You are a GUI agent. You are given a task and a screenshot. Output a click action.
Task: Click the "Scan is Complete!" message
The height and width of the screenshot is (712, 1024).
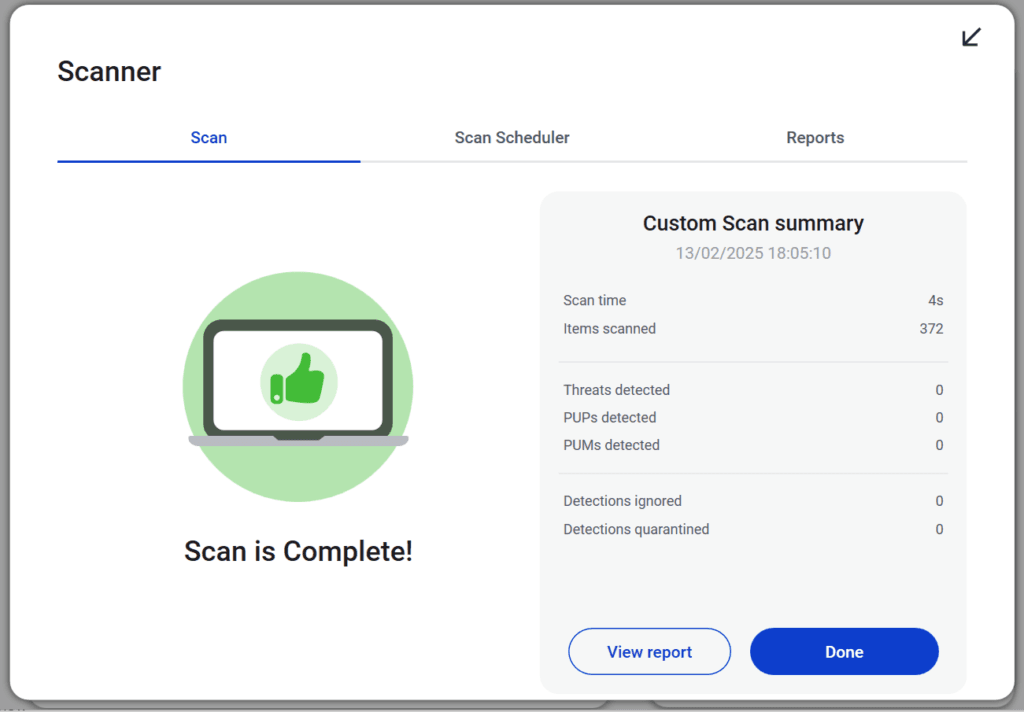[x=298, y=551]
